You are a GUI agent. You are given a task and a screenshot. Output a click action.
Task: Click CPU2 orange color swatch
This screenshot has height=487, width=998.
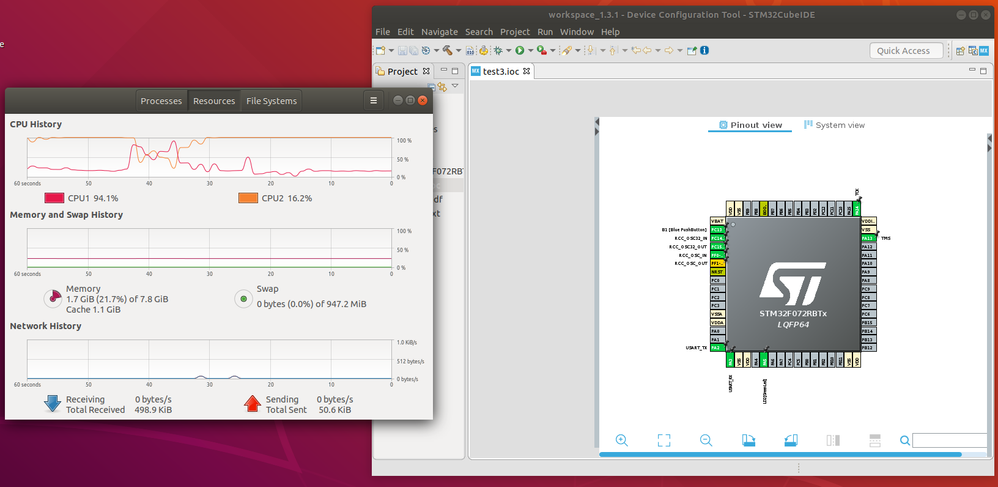tap(248, 198)
